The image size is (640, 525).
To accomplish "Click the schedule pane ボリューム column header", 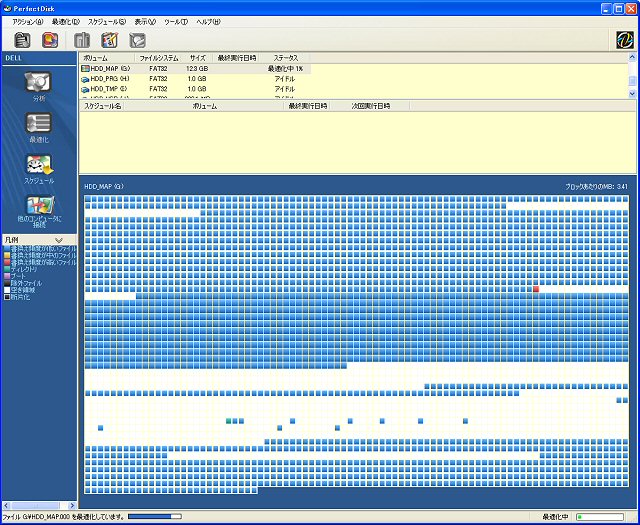I will (204, 106).
